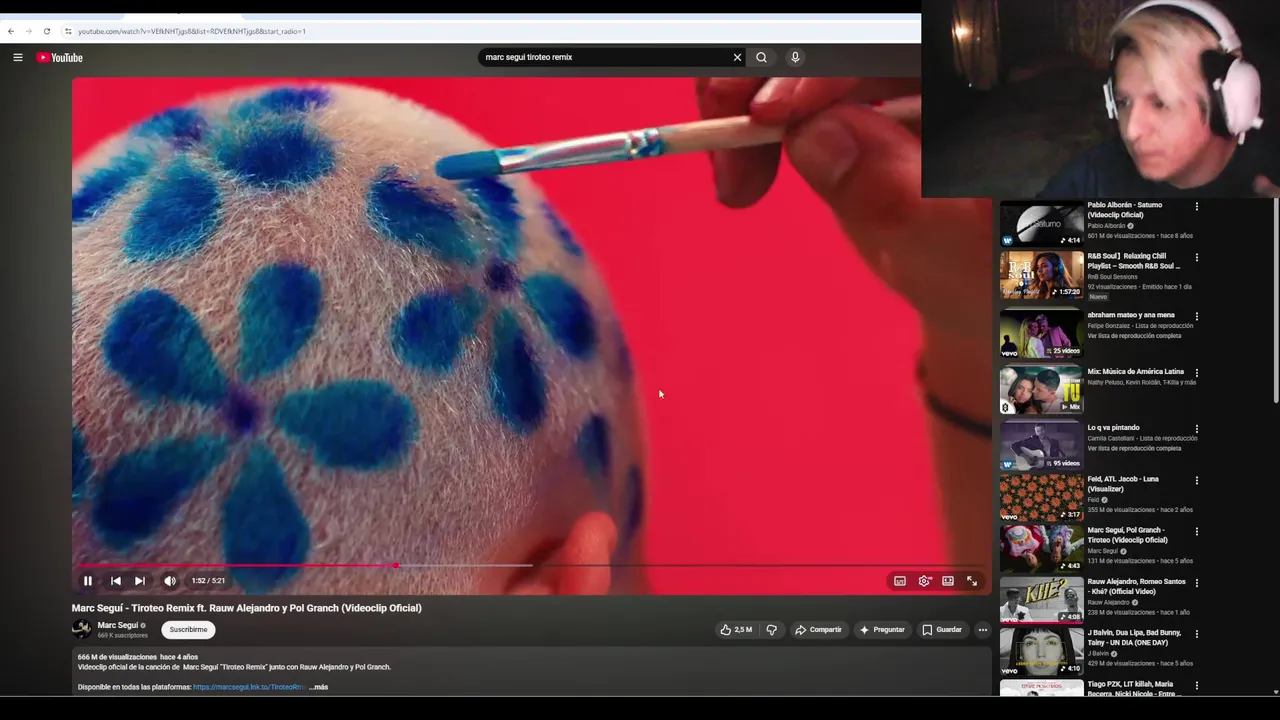The width and height of the screenshot is (1280, 720).
Task: Click the page vertical scrollbar
Action: coord(1276,300)
